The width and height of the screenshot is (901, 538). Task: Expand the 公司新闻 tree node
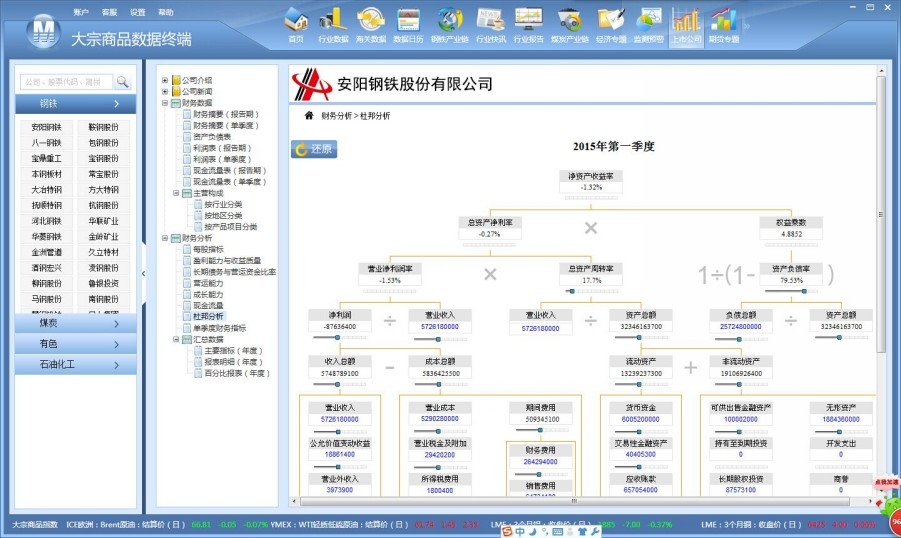(x=165, y=91)
